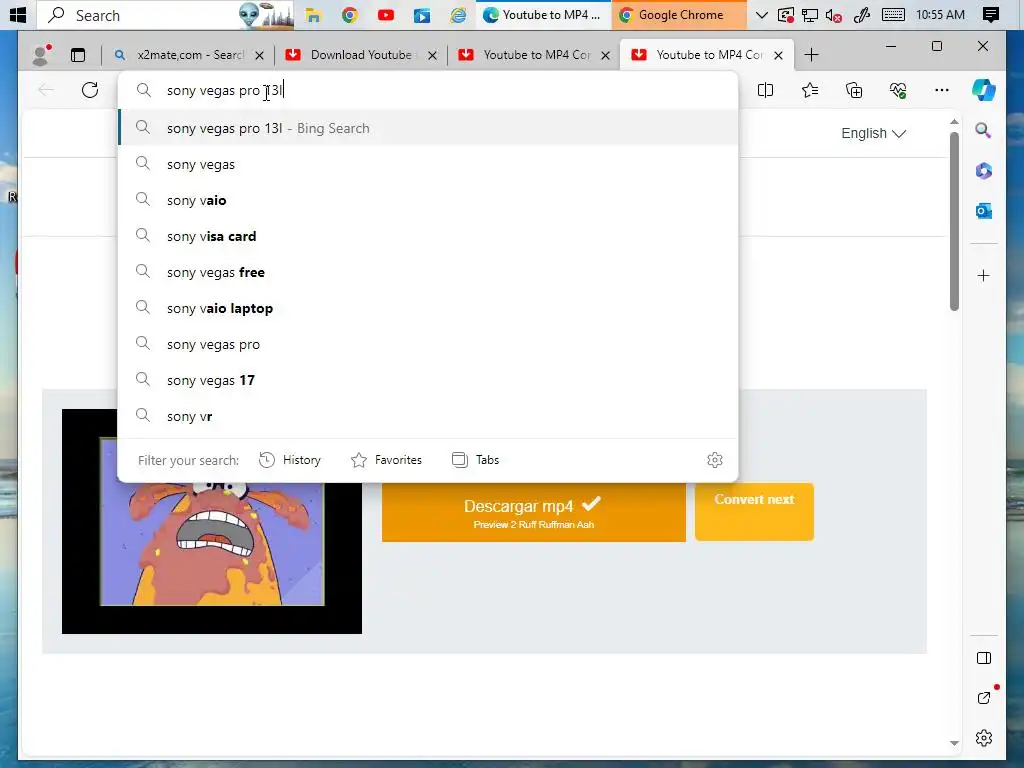Image resolution: width=1024 pixels, height=768 pixels.
Task: Open the Settings and more ellipsis menu
Action: (x=942, y=90)
